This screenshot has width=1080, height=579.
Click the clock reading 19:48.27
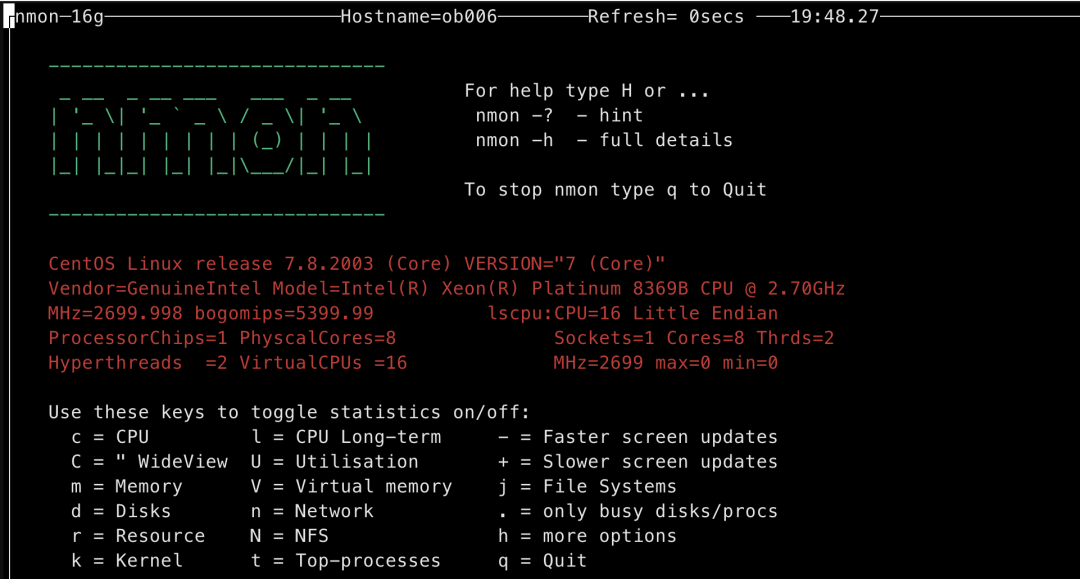(835, 17)
